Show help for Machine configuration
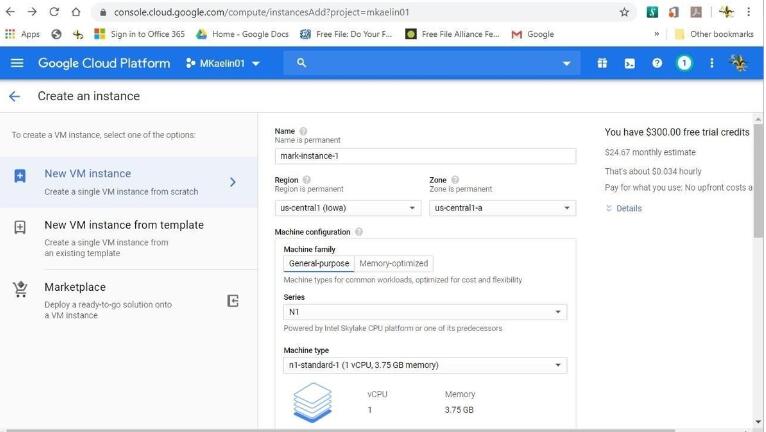This screenshot has width=766, height=432. pyautogui.click(x=359, y=232)
